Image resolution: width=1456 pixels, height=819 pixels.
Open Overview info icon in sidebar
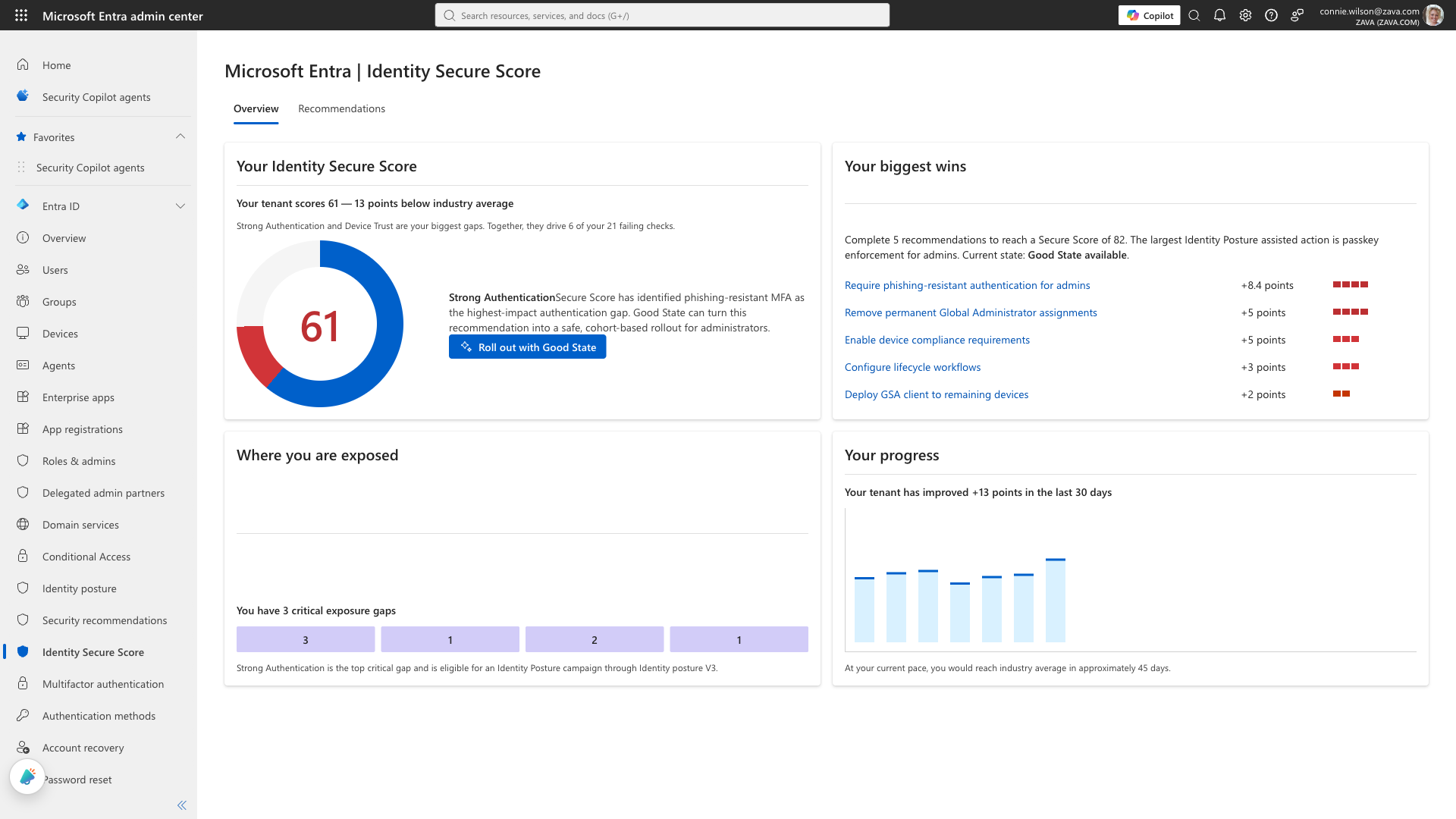coord(23,237)
